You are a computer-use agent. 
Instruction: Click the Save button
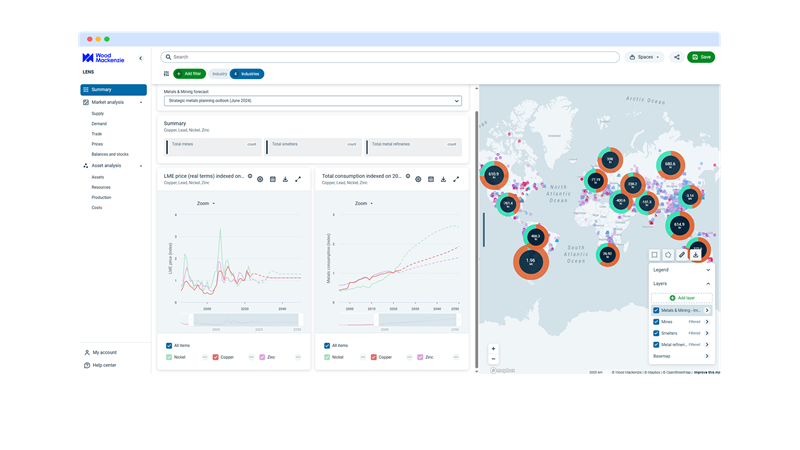coord(701,57)
